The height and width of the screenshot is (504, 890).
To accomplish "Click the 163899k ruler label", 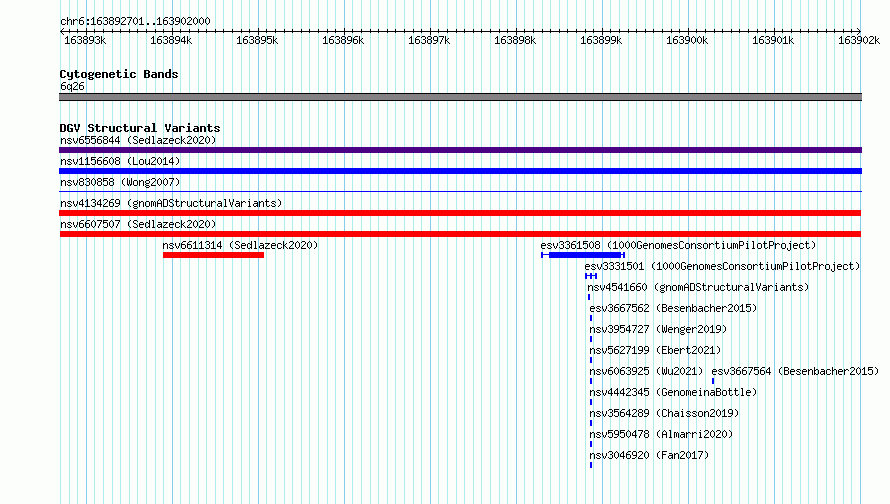I will (601, 40).
